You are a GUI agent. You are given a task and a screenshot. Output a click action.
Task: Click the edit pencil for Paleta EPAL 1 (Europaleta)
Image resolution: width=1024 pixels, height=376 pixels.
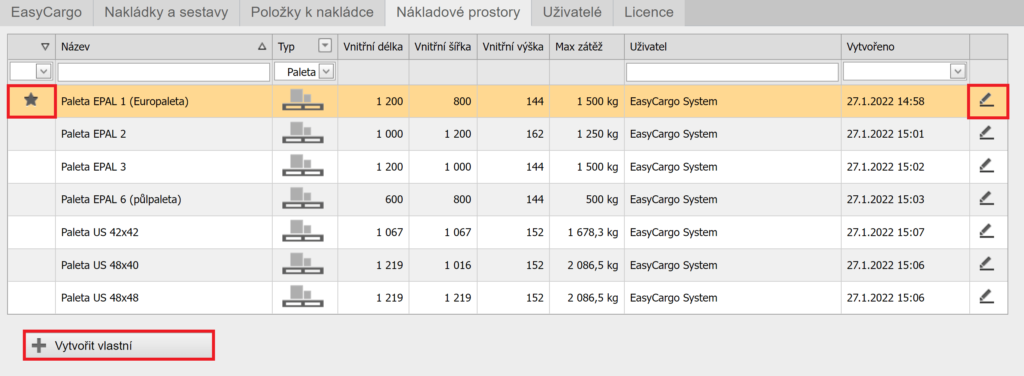(986, 101)
